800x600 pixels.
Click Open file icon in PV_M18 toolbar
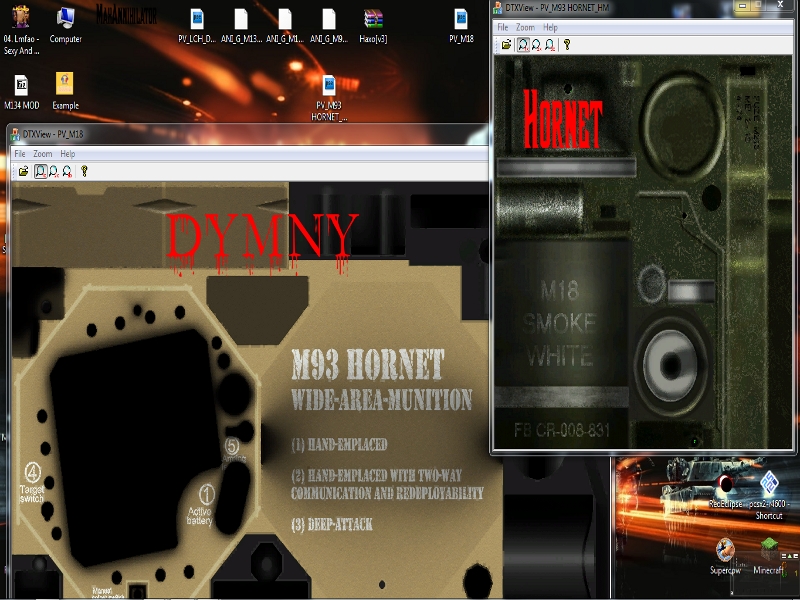(x=23, y=171)
